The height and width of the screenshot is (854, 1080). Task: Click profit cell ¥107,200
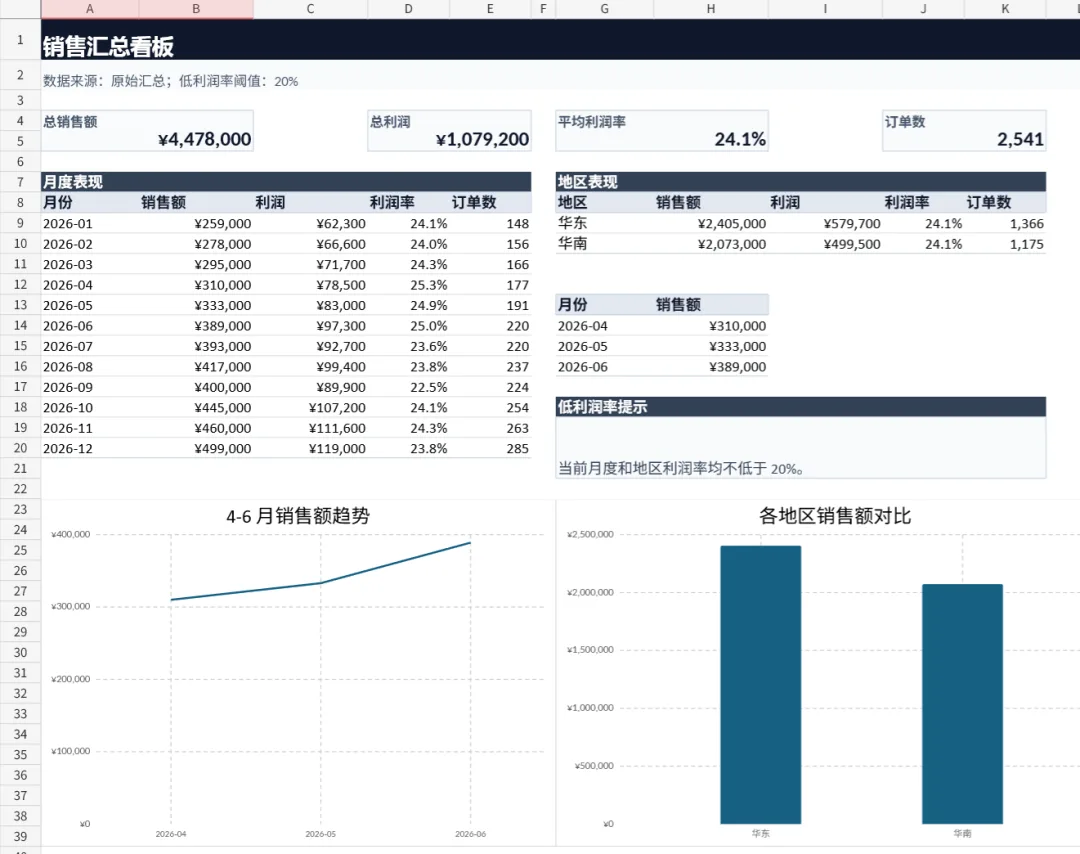pos(311,408)
